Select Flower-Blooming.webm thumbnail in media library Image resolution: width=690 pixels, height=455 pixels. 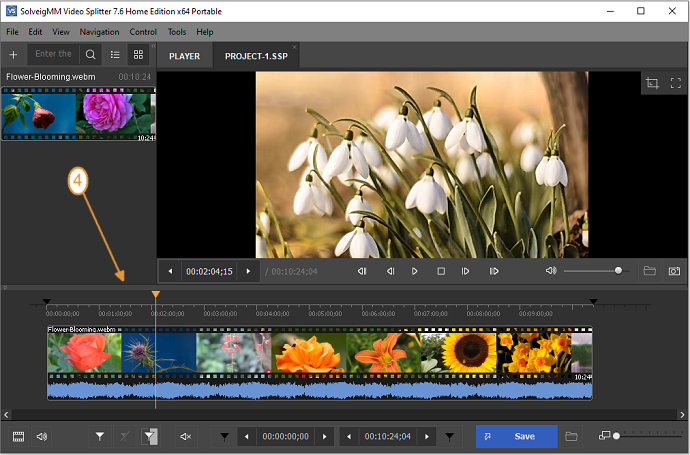(78, 114)
